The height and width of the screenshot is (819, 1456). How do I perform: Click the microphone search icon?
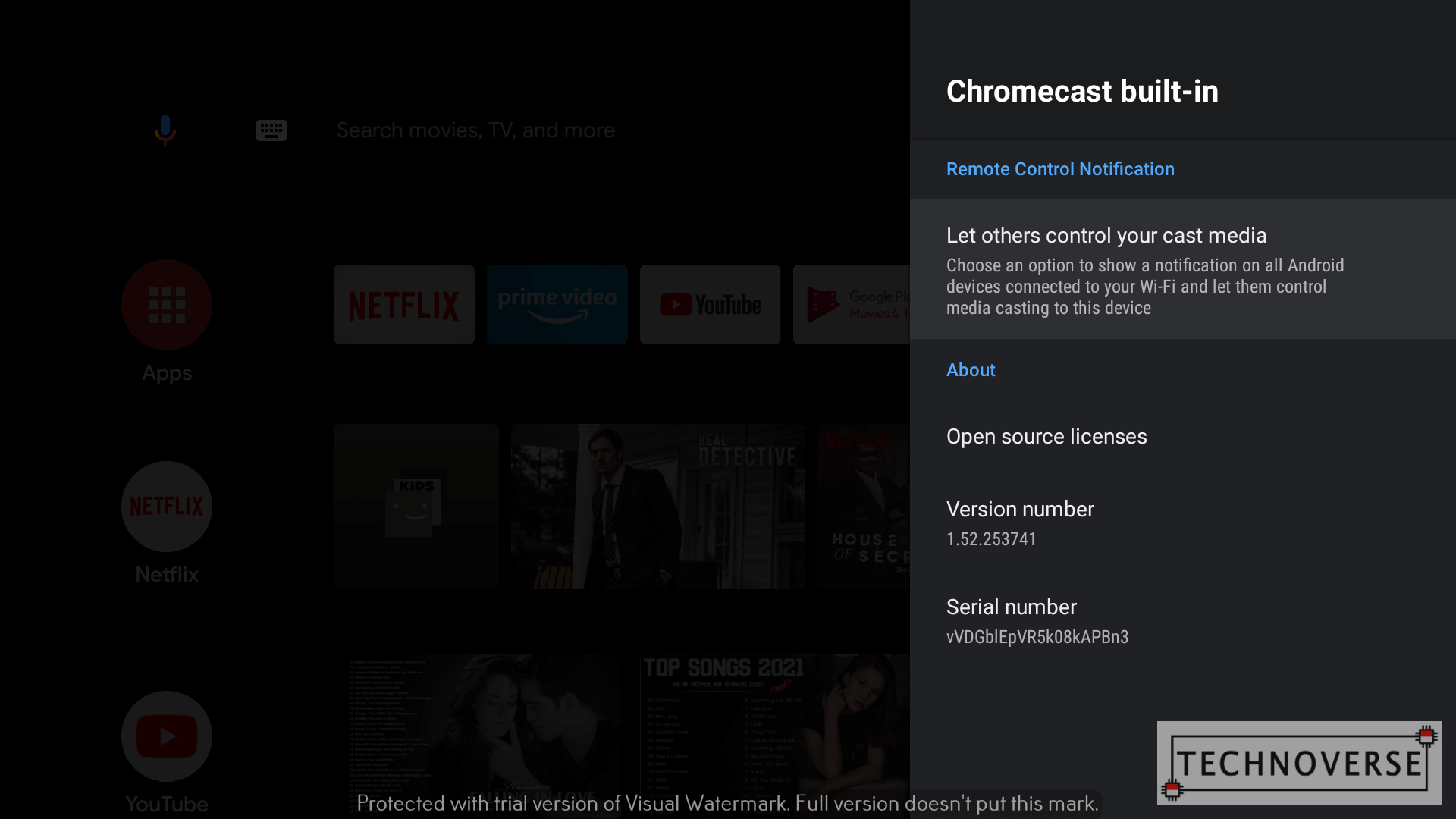pyautogui.click(x=166, y=130)
